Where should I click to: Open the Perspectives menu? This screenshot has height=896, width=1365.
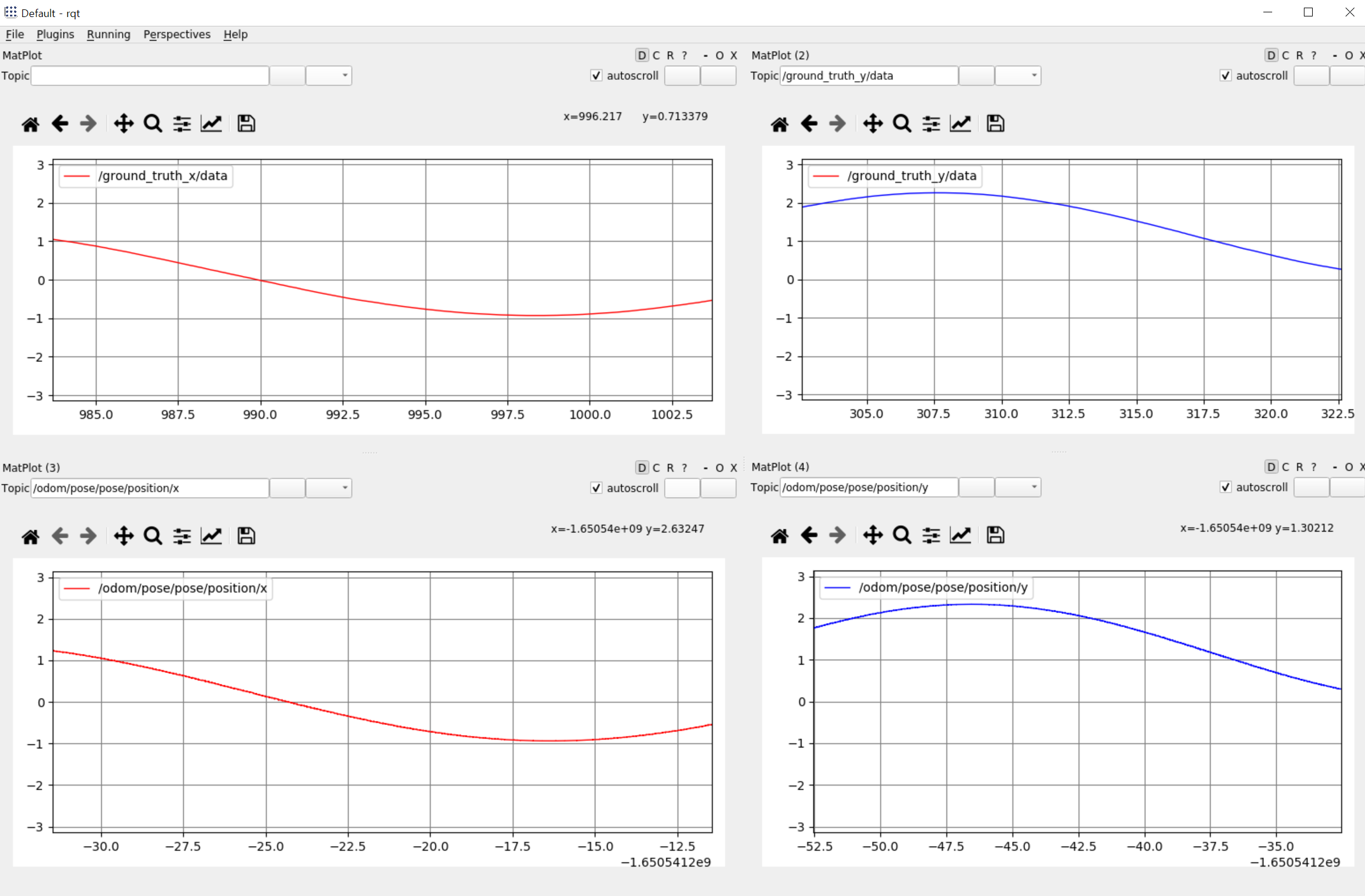pos(176,34)
